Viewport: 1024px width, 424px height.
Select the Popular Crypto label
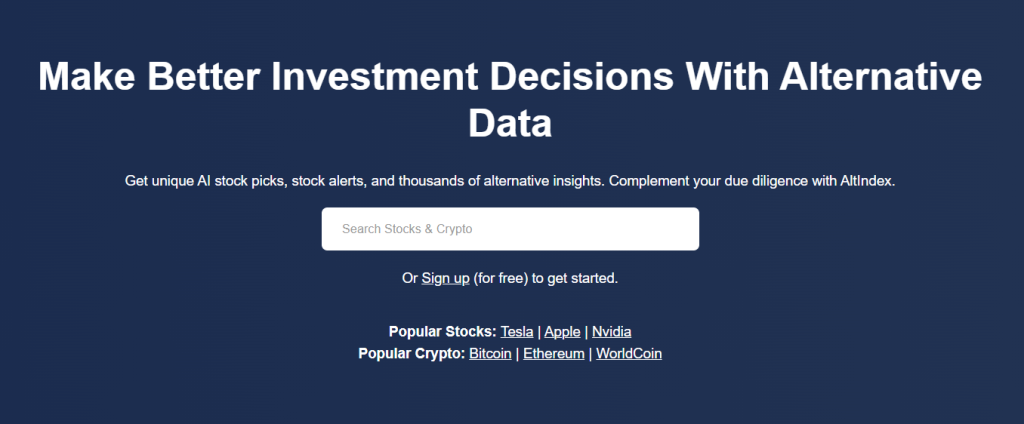(412, 354)
